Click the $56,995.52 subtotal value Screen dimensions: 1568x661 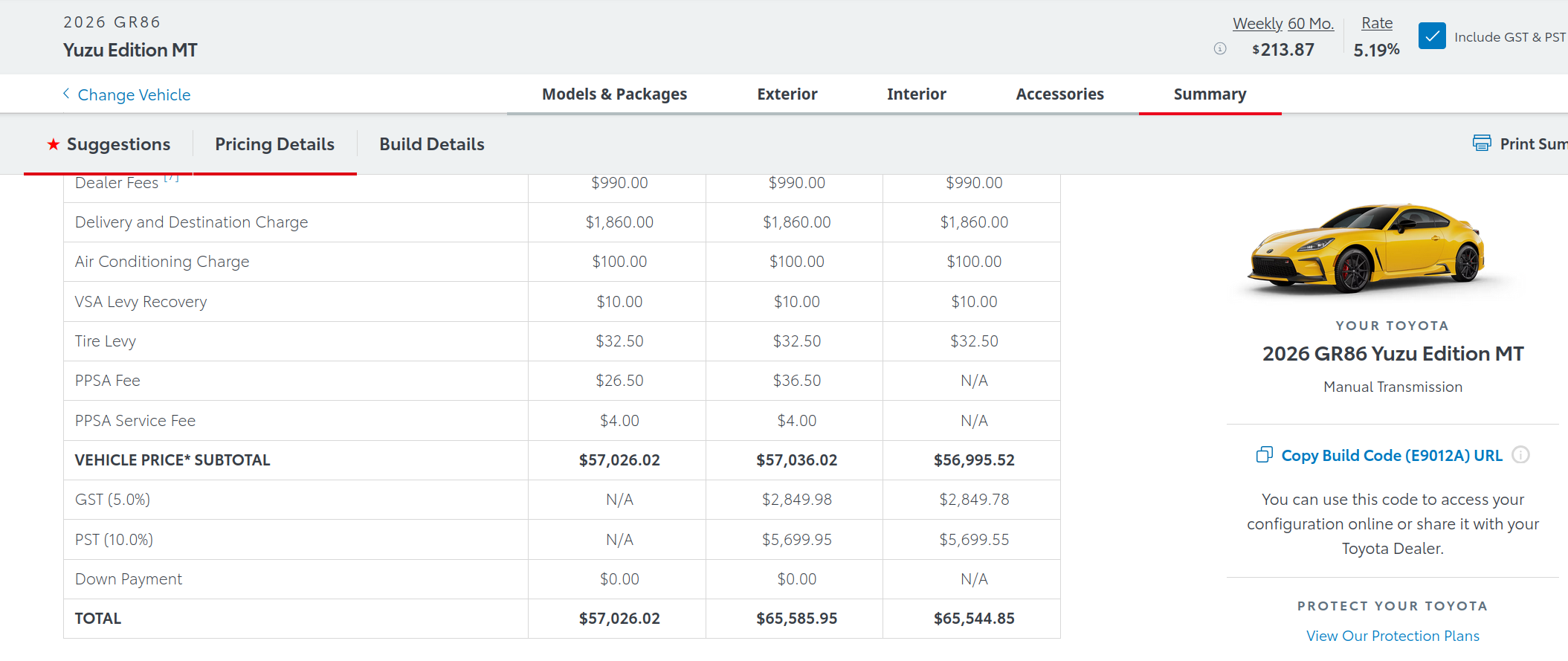(x=974, y=460)
